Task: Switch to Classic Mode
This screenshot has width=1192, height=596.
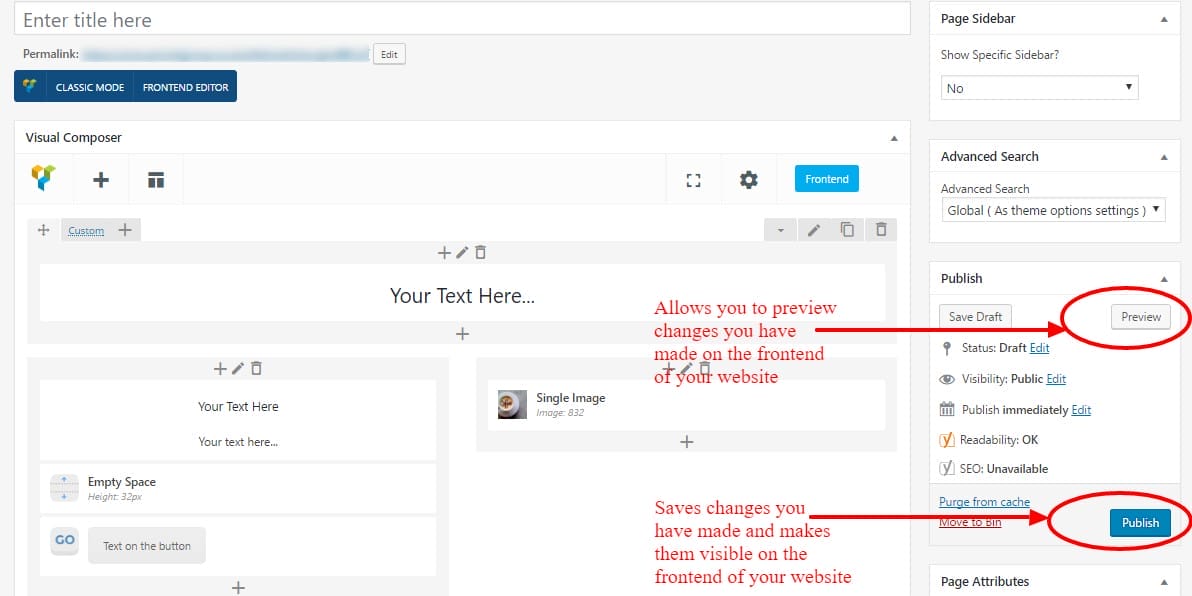Action: [89, 87]
